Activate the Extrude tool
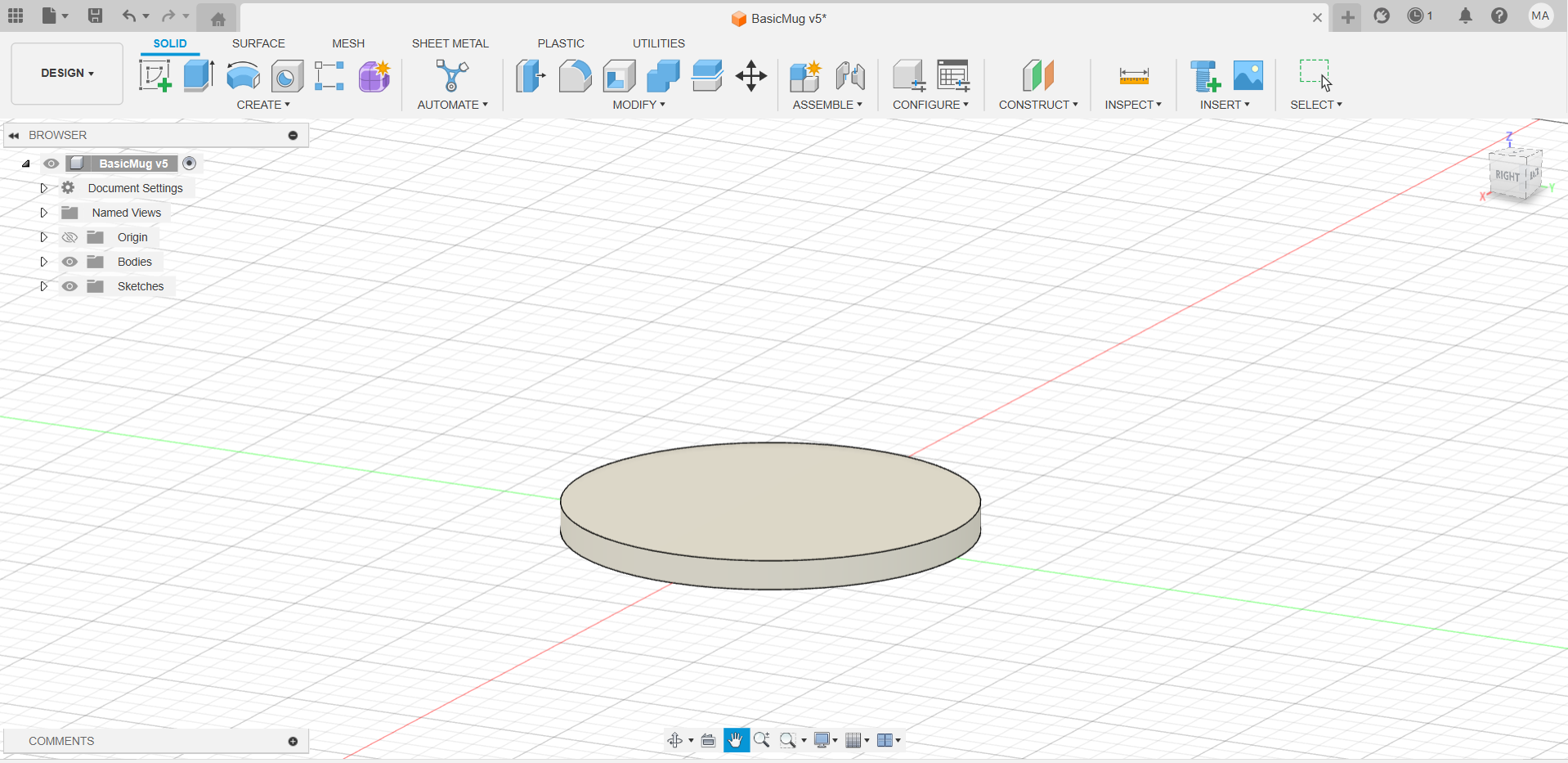 [x=198, y=76]
